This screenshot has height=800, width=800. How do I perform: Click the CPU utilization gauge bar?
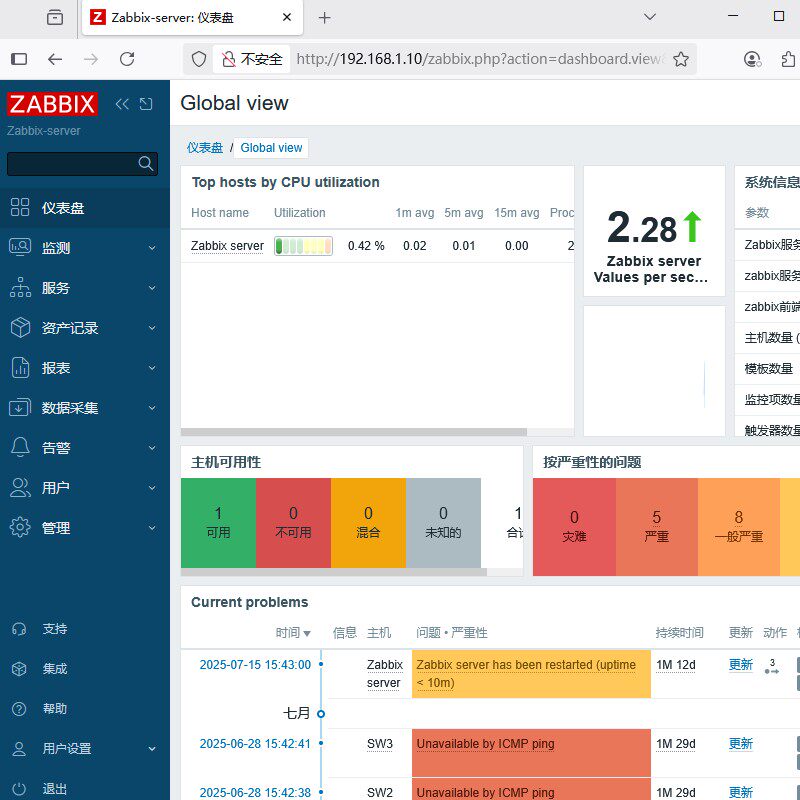(304, 246)
